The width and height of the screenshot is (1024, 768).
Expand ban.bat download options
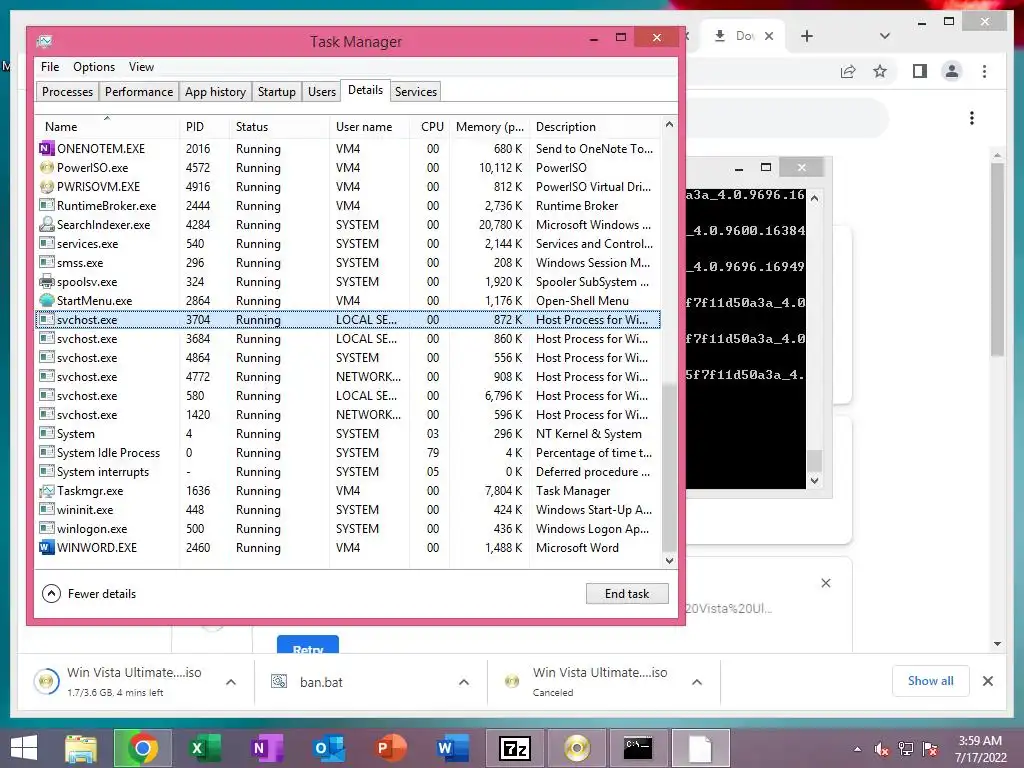(464, 682)
